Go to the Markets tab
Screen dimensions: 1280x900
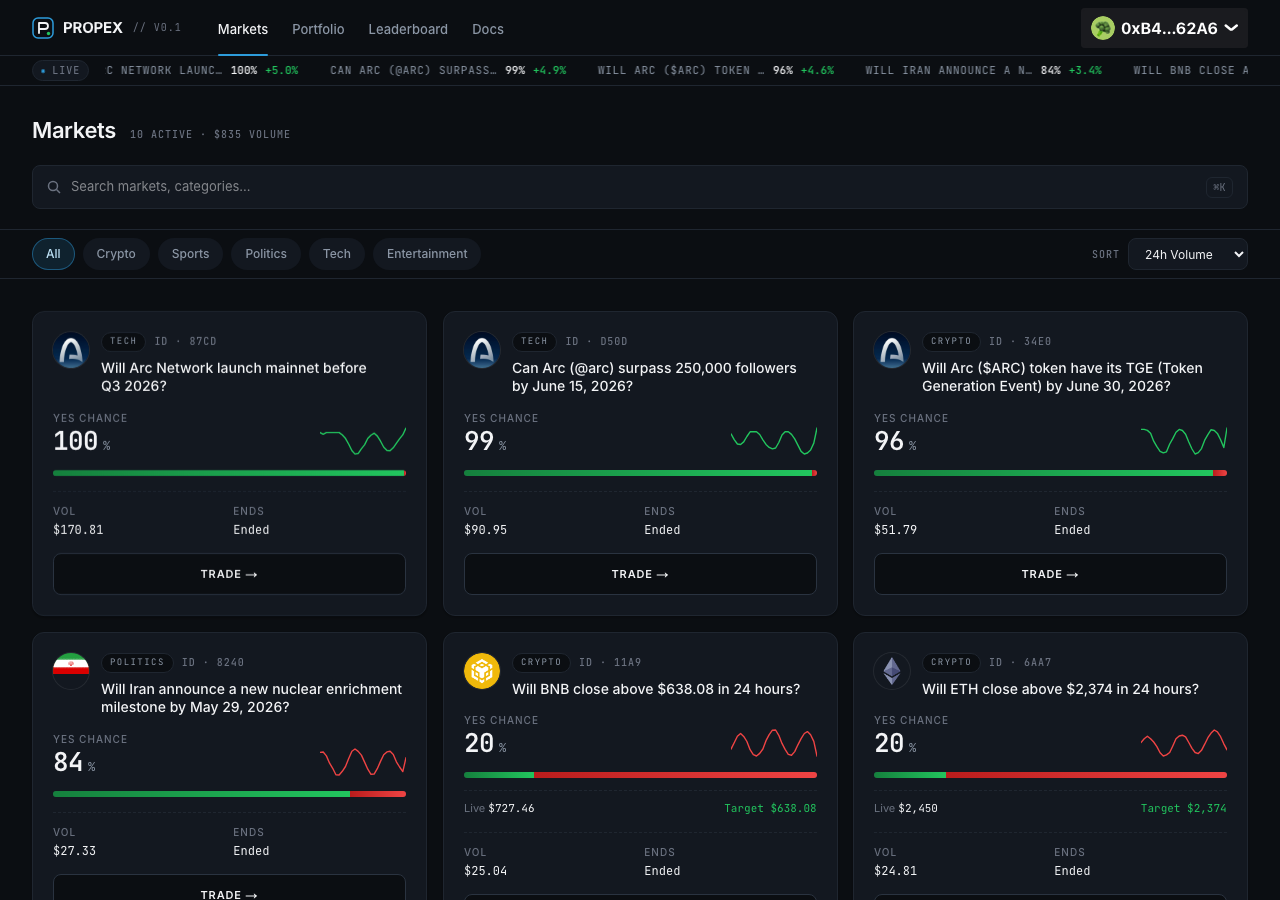(243, 29)
